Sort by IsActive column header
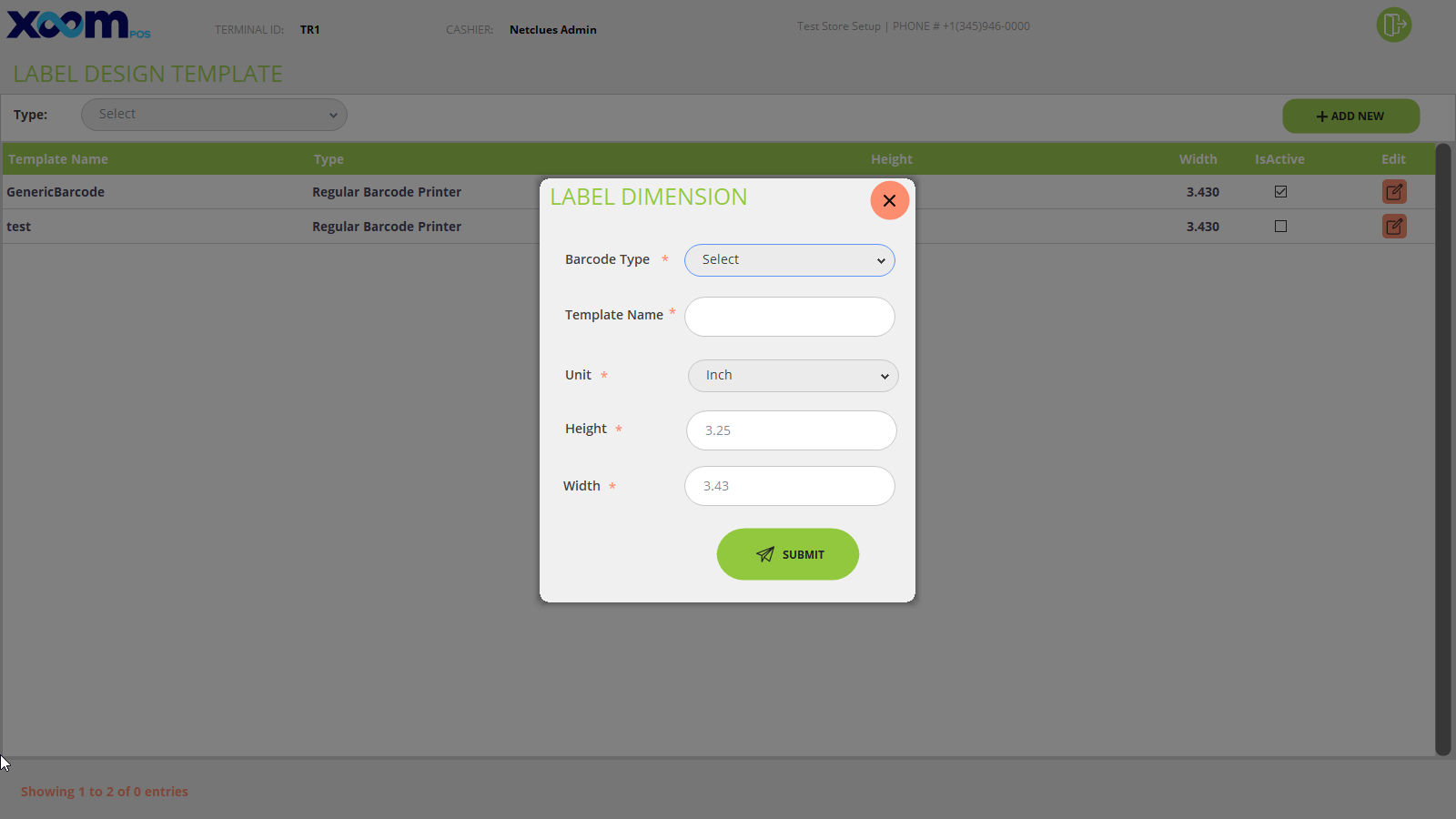The image size is (1456, 819). click(1279, 159)
